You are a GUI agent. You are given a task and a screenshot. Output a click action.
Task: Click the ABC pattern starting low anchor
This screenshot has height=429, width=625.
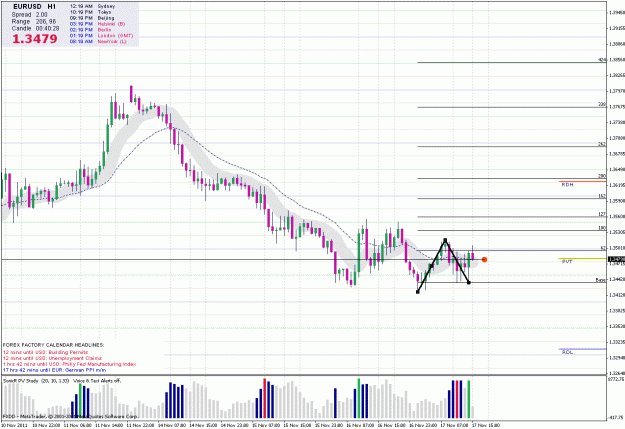(418, 292)
